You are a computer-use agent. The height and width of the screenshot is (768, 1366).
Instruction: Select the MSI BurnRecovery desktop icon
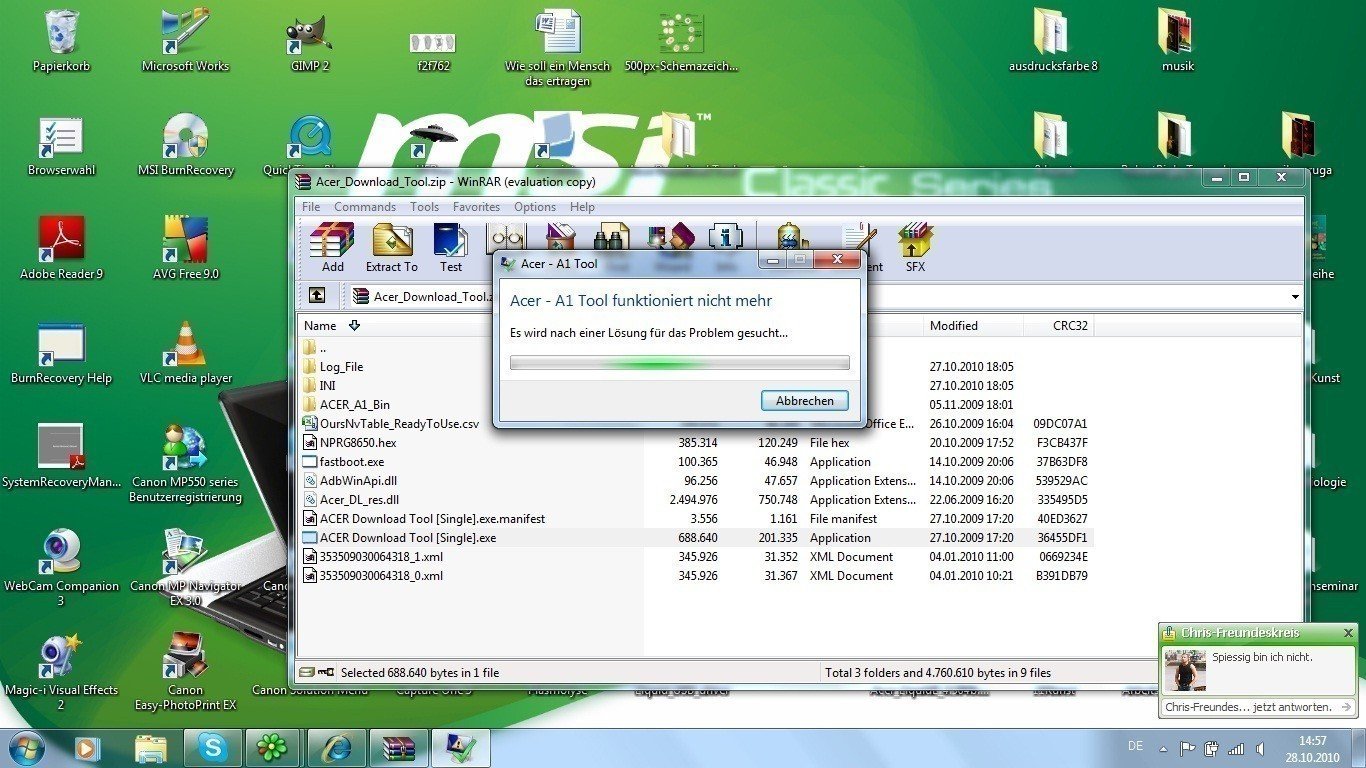(x=185, y=145)
